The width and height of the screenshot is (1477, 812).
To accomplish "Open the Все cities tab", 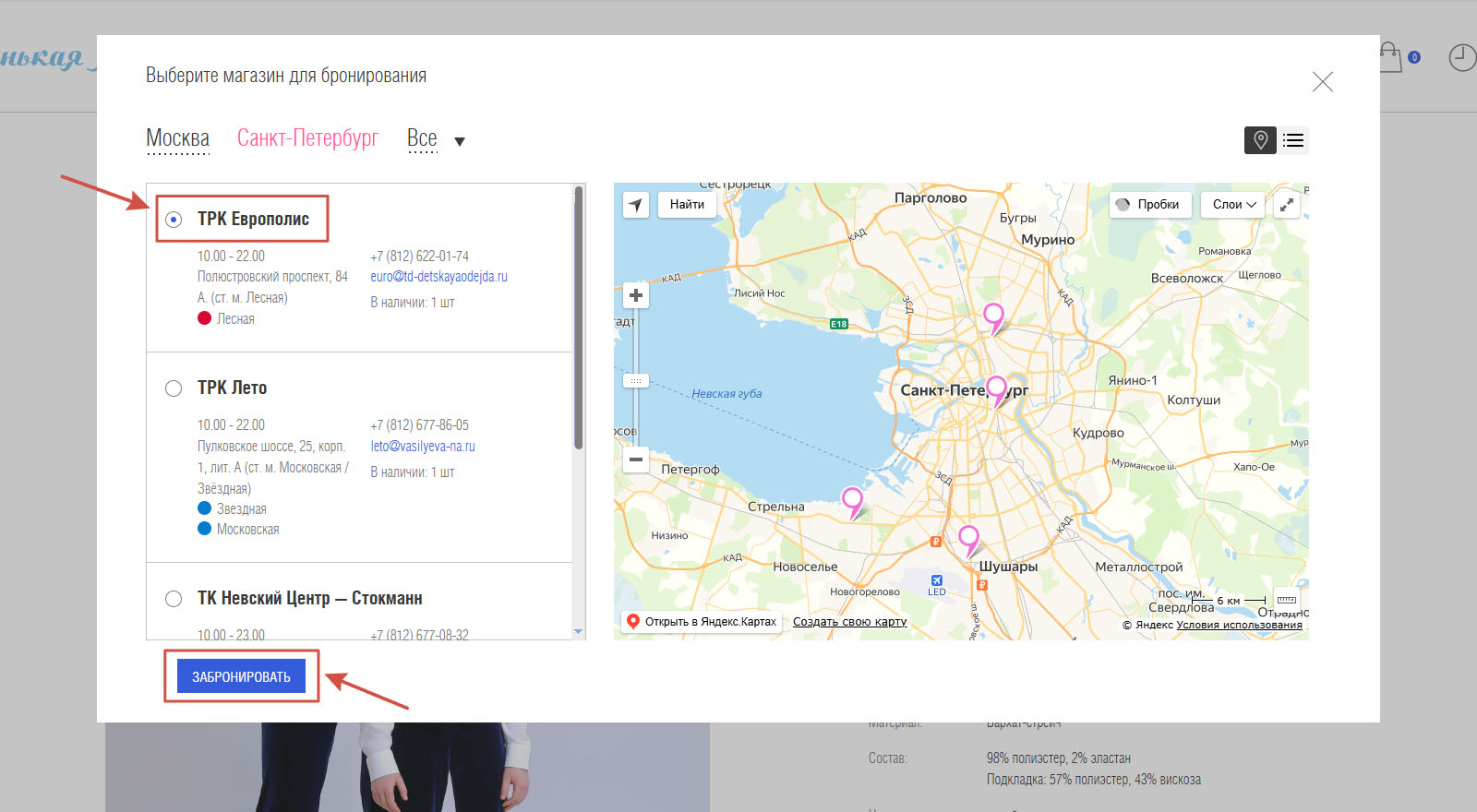I will pos(422,138).
